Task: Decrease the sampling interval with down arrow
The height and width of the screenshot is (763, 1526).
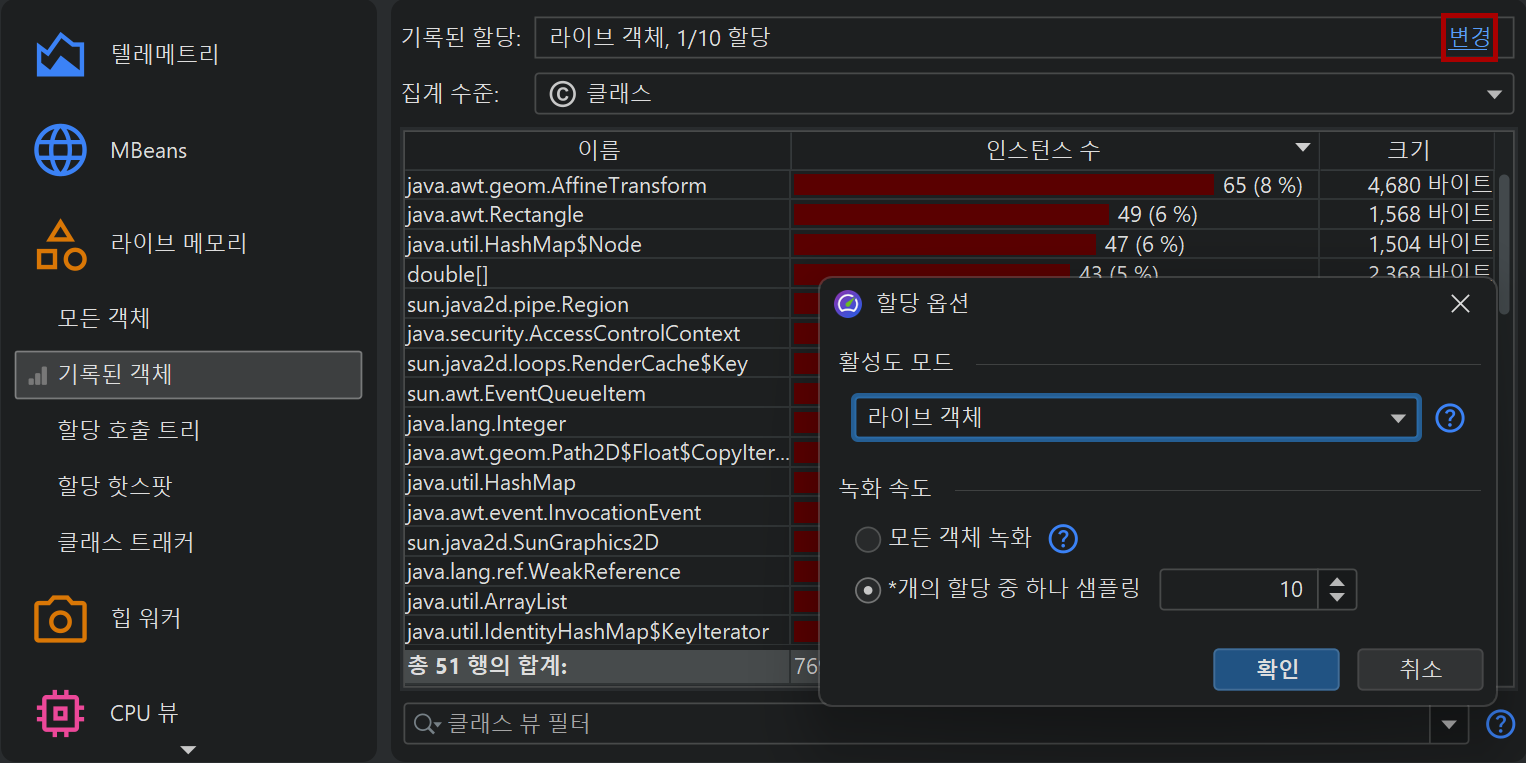Action: pyautogui.click(x=1337, y=598)
